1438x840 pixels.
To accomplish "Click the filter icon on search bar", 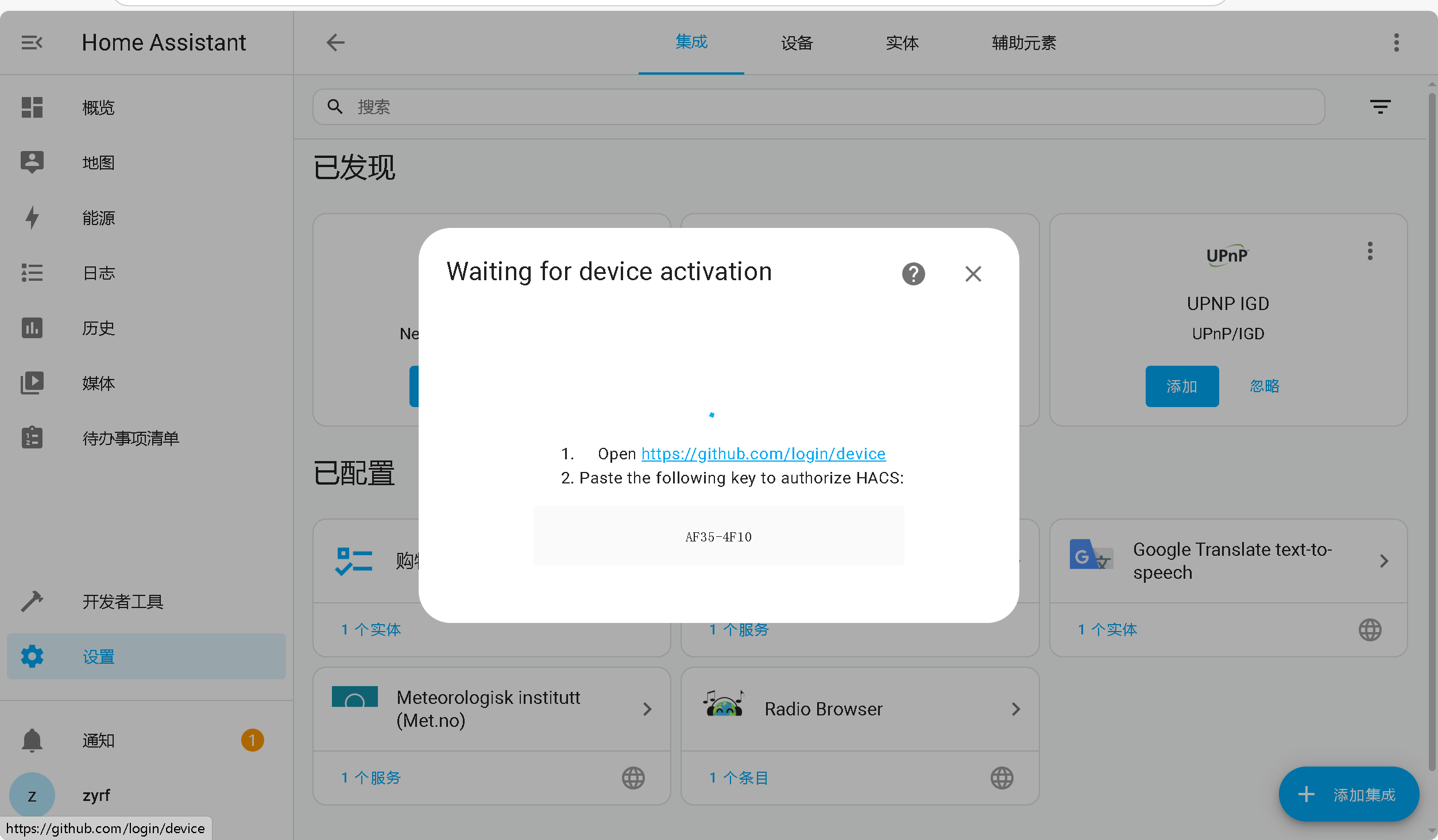I will coord(1380,106).
